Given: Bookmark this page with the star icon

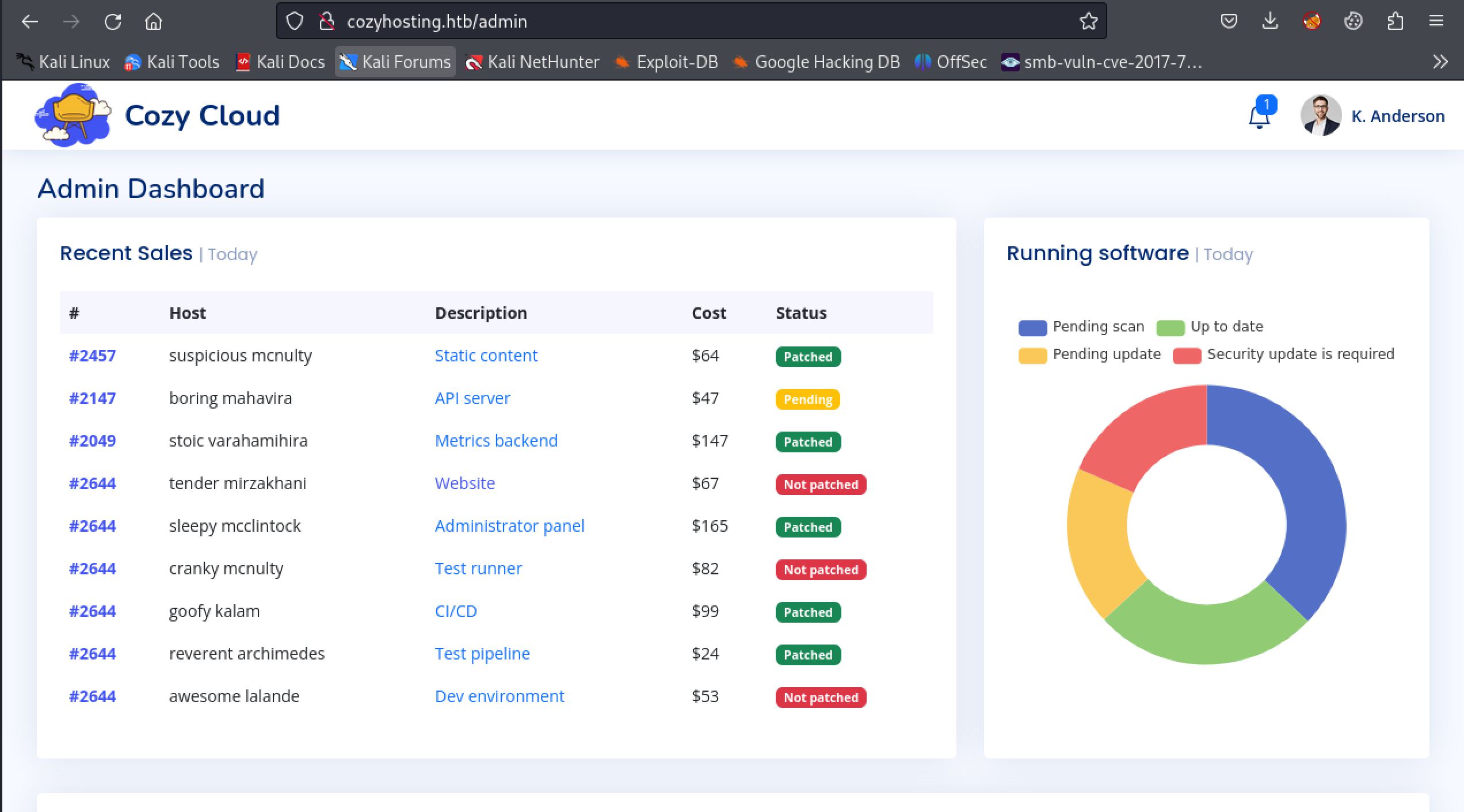Looking at the screenshot, I should pyautogui.click(x=1088, y=22).
